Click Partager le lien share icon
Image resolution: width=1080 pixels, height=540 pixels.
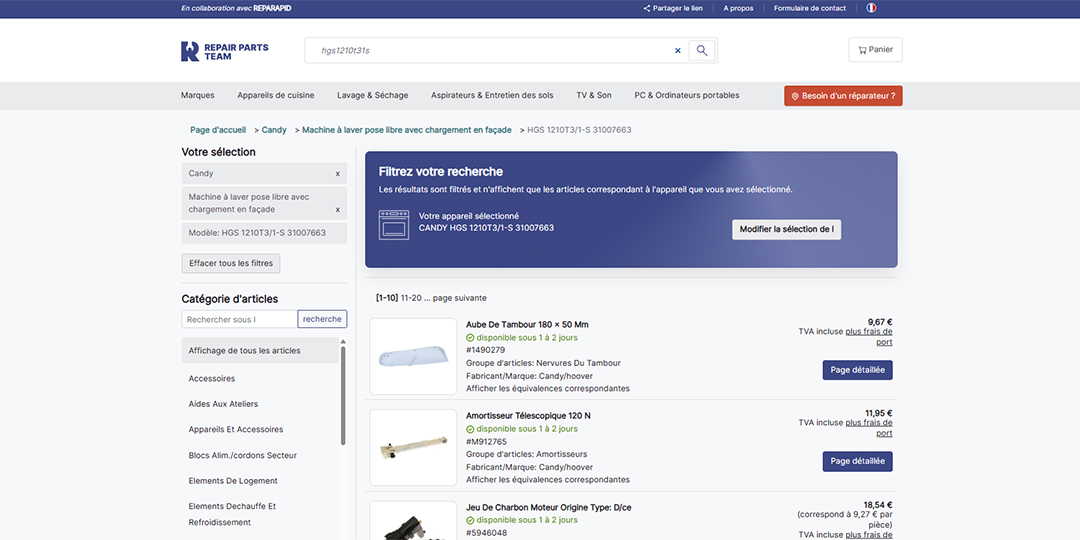(647, 8)
